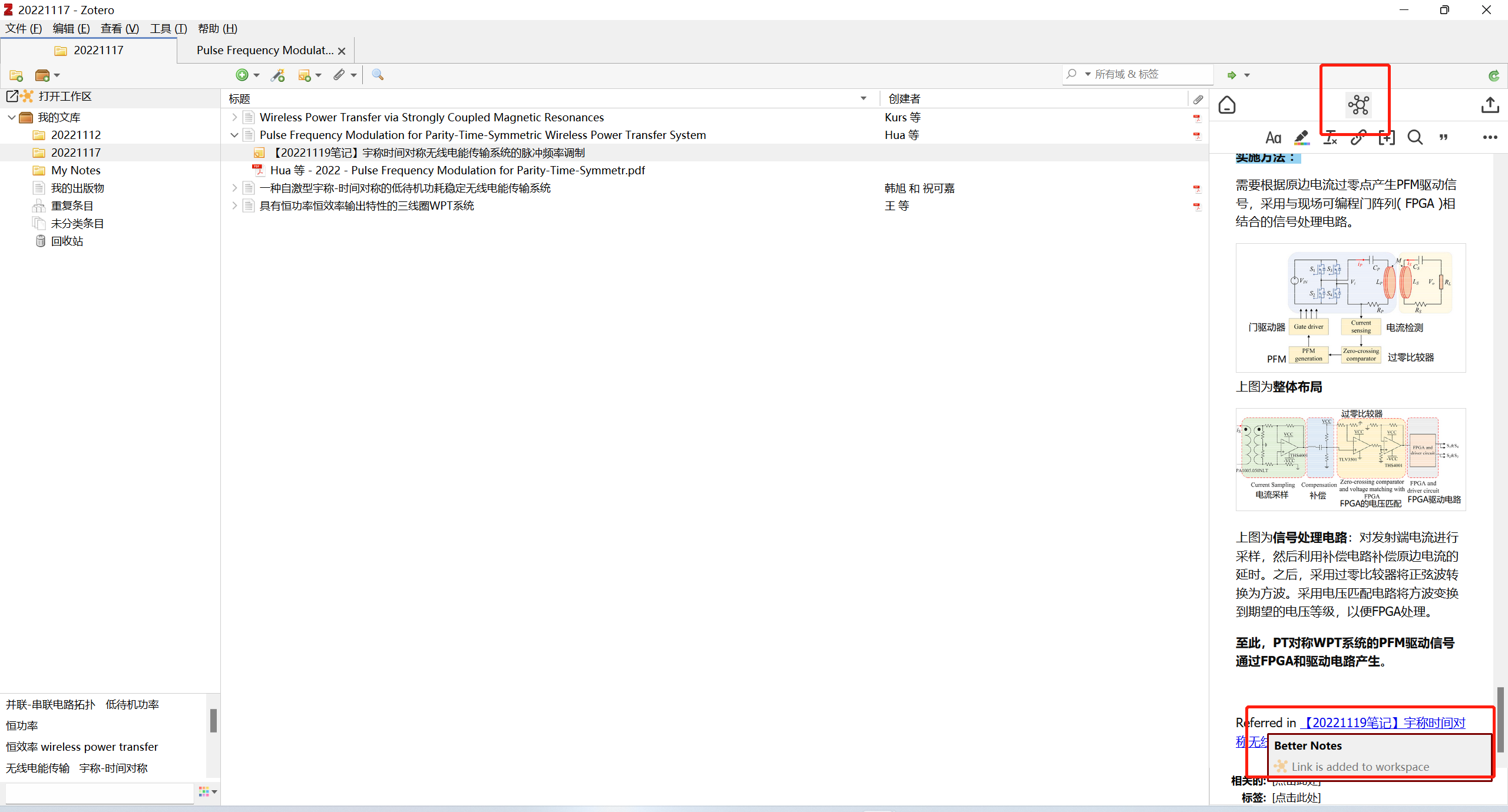Click the New Collection folder icon
This screenshot has height=812, width=1508.
tap(16, 75)
